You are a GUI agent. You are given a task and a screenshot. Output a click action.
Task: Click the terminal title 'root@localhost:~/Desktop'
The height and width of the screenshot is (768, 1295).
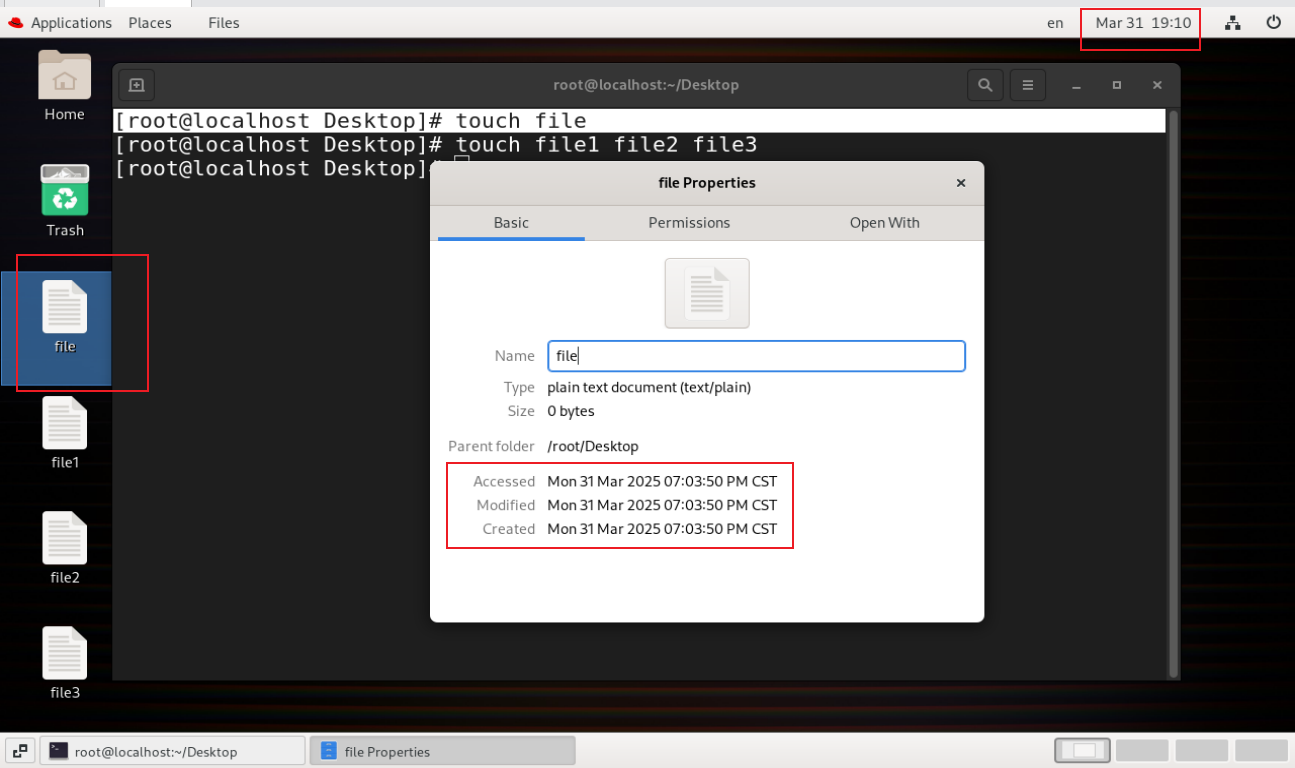(x=646, y=85)
